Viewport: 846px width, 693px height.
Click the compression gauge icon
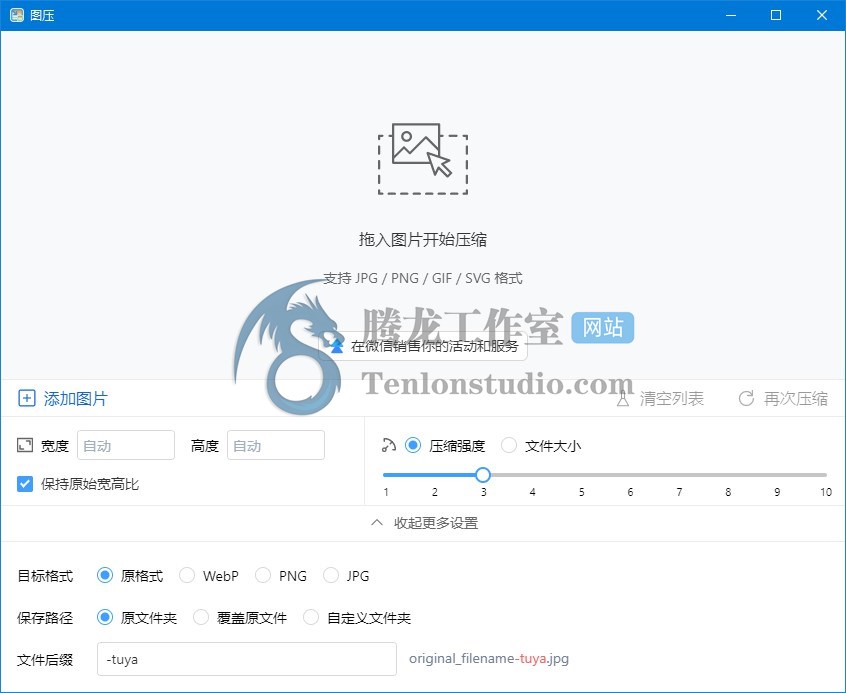click(388, 445)
